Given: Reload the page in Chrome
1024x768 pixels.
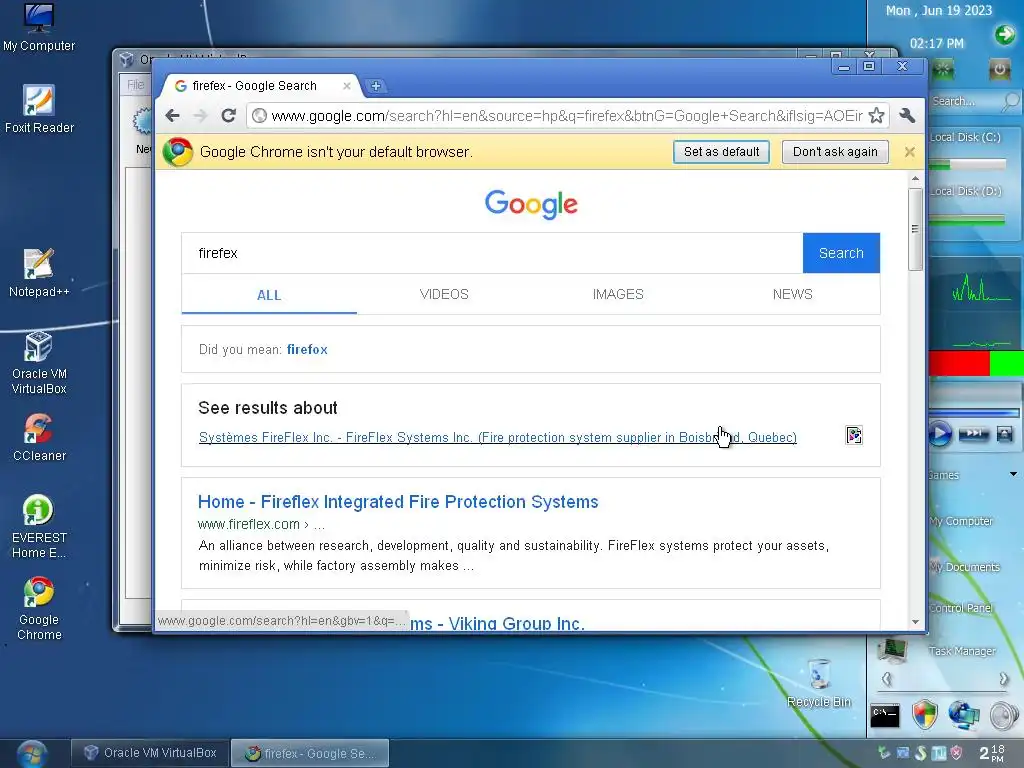Looking at the screenshot, I should point(228,116).
